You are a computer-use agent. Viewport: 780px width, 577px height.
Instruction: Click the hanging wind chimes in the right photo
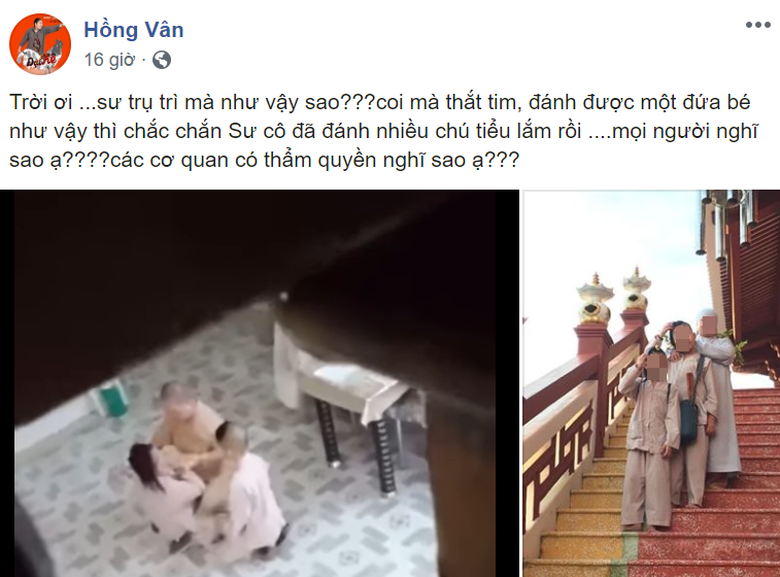pos(727,224)
